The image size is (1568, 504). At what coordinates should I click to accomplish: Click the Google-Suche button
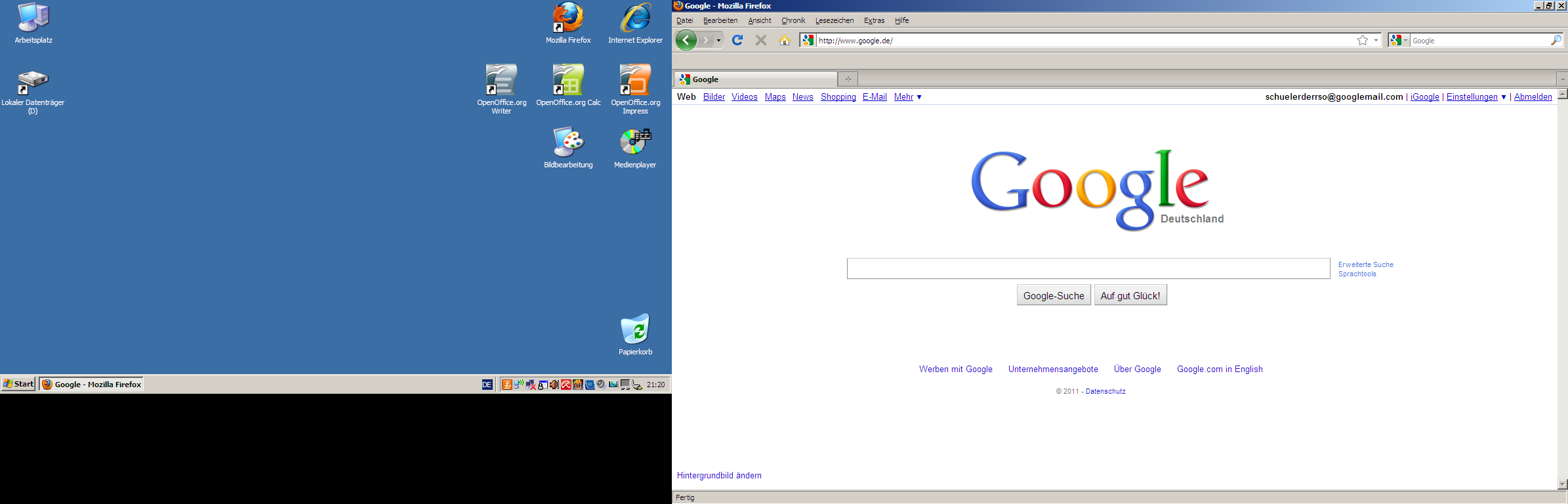[x=1054, y=295]
